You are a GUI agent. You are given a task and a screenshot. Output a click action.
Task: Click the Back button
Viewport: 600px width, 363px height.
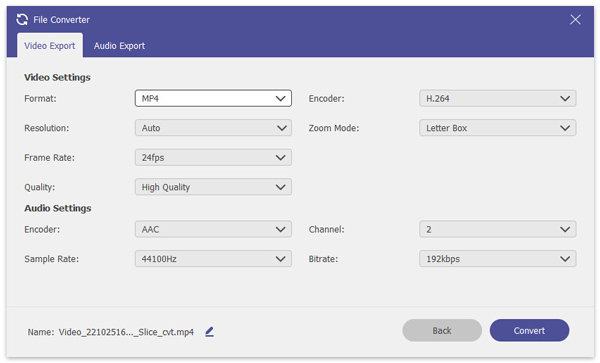pyautogui.click(x=442, y=330)
